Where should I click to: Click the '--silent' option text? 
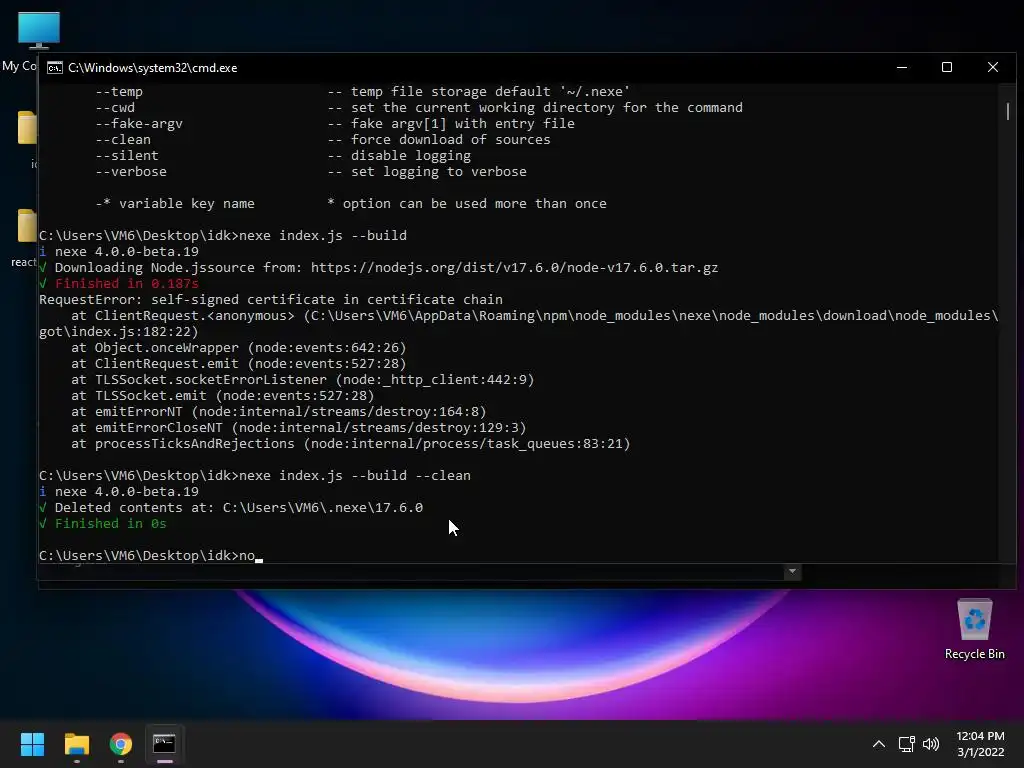[x=127, y=155]
